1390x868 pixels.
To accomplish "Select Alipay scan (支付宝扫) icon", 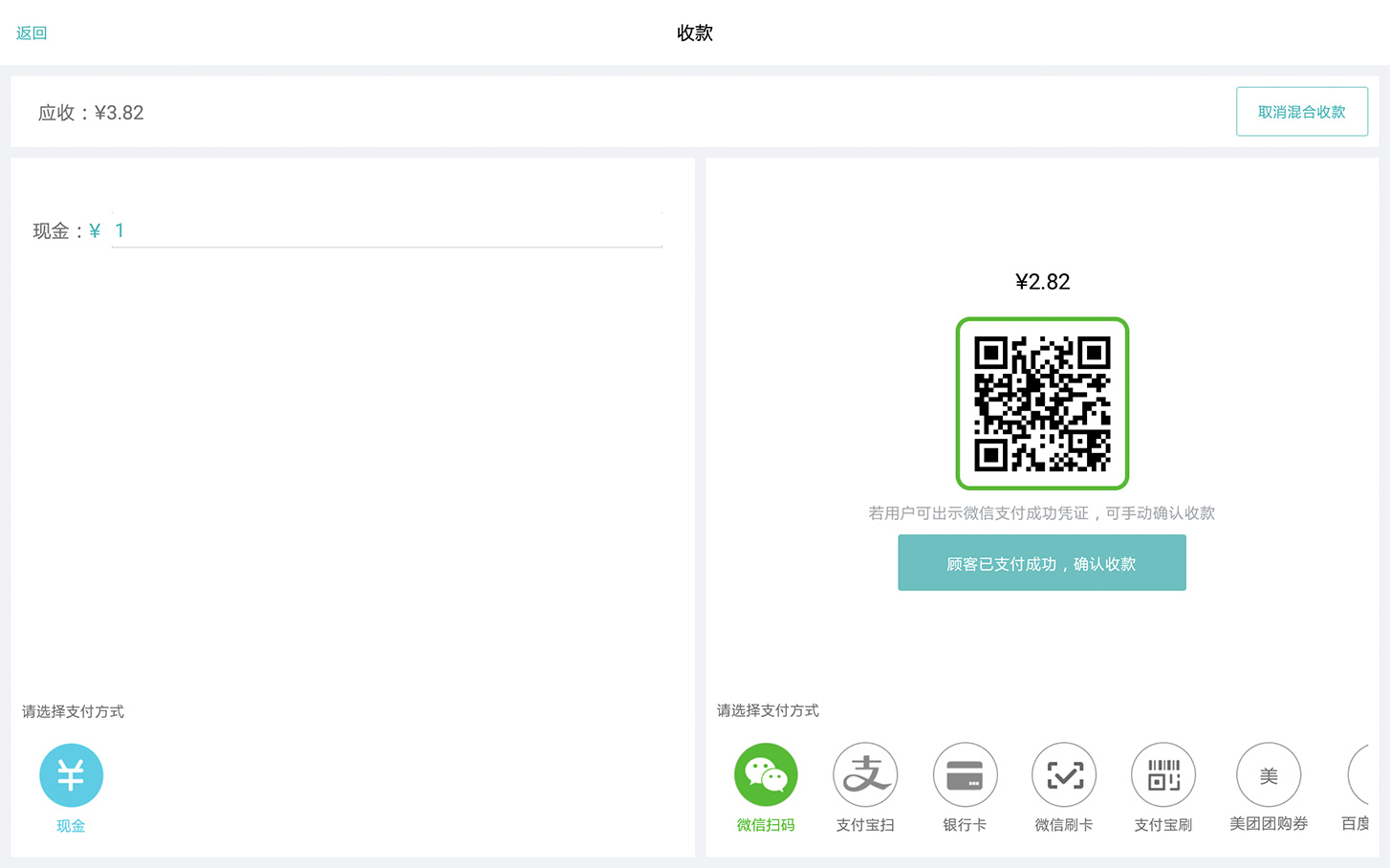I will pos(865,775).
